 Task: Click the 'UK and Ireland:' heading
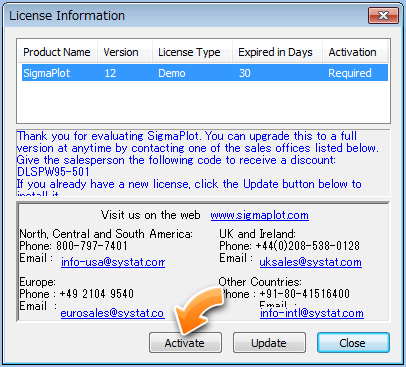pyautogui.click(x=257, y=234)
